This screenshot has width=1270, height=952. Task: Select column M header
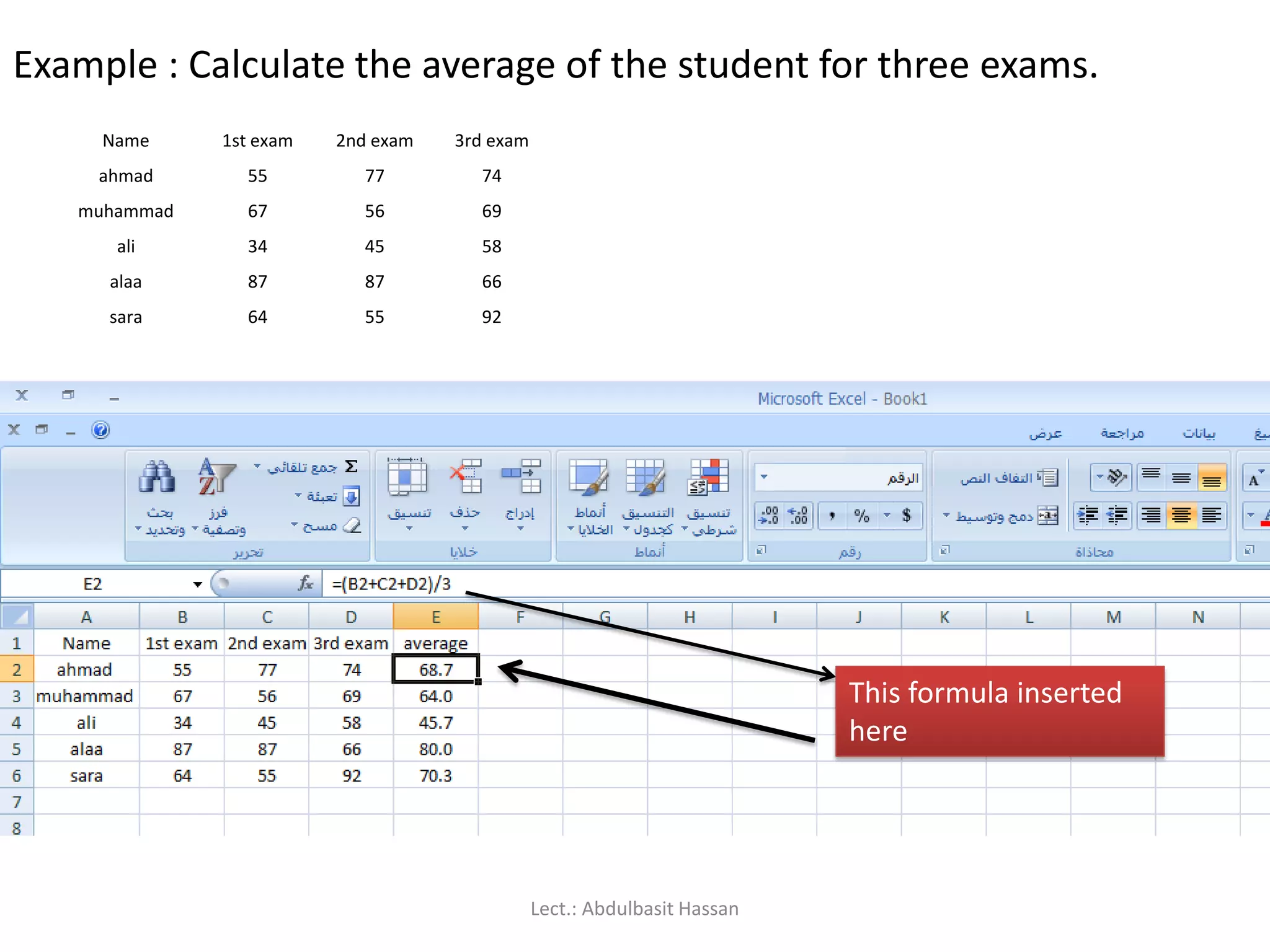pos(1113,617)
